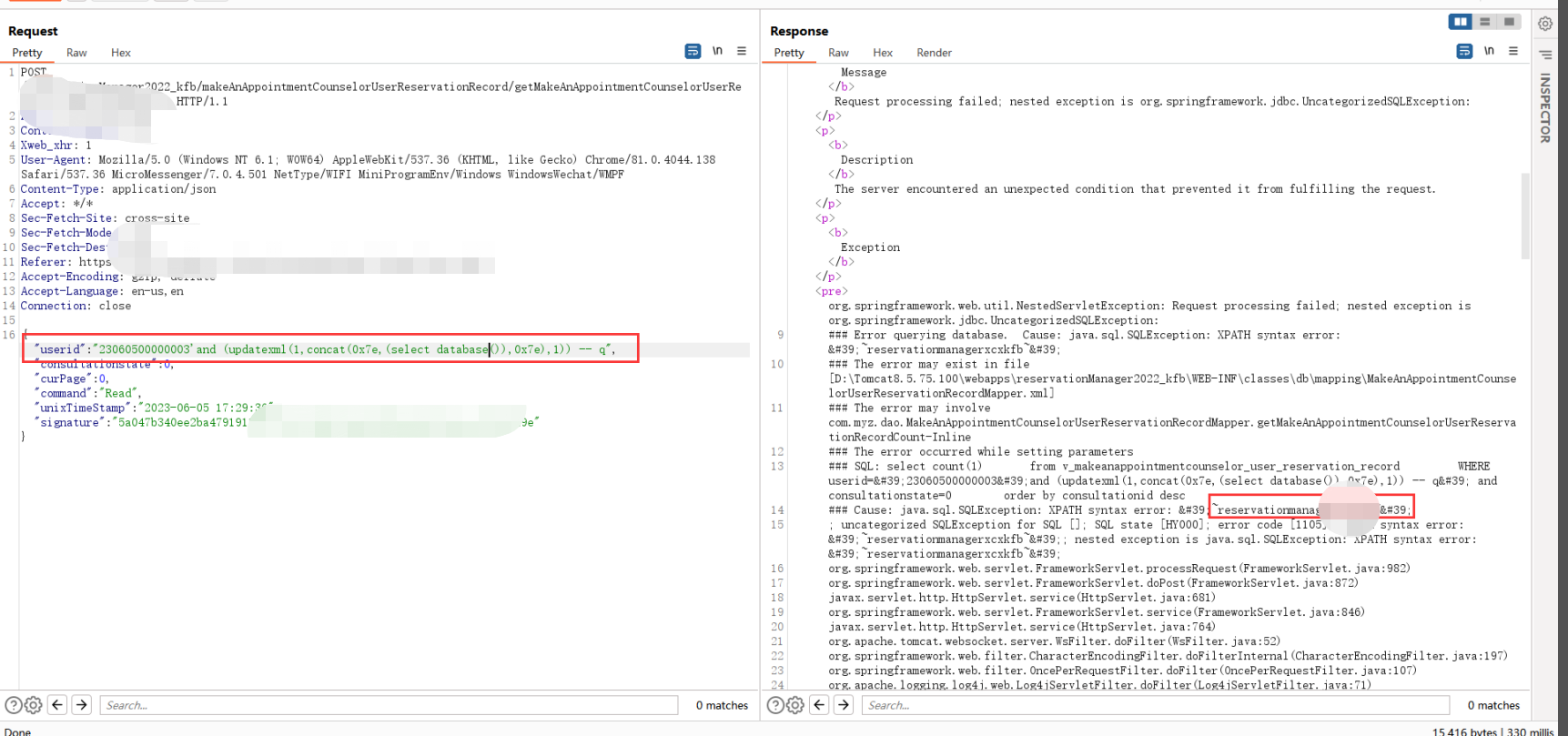Click the CharacterEncodingFilter stack trace line
The image size is (1568, 736).
tap(1168, 656)
